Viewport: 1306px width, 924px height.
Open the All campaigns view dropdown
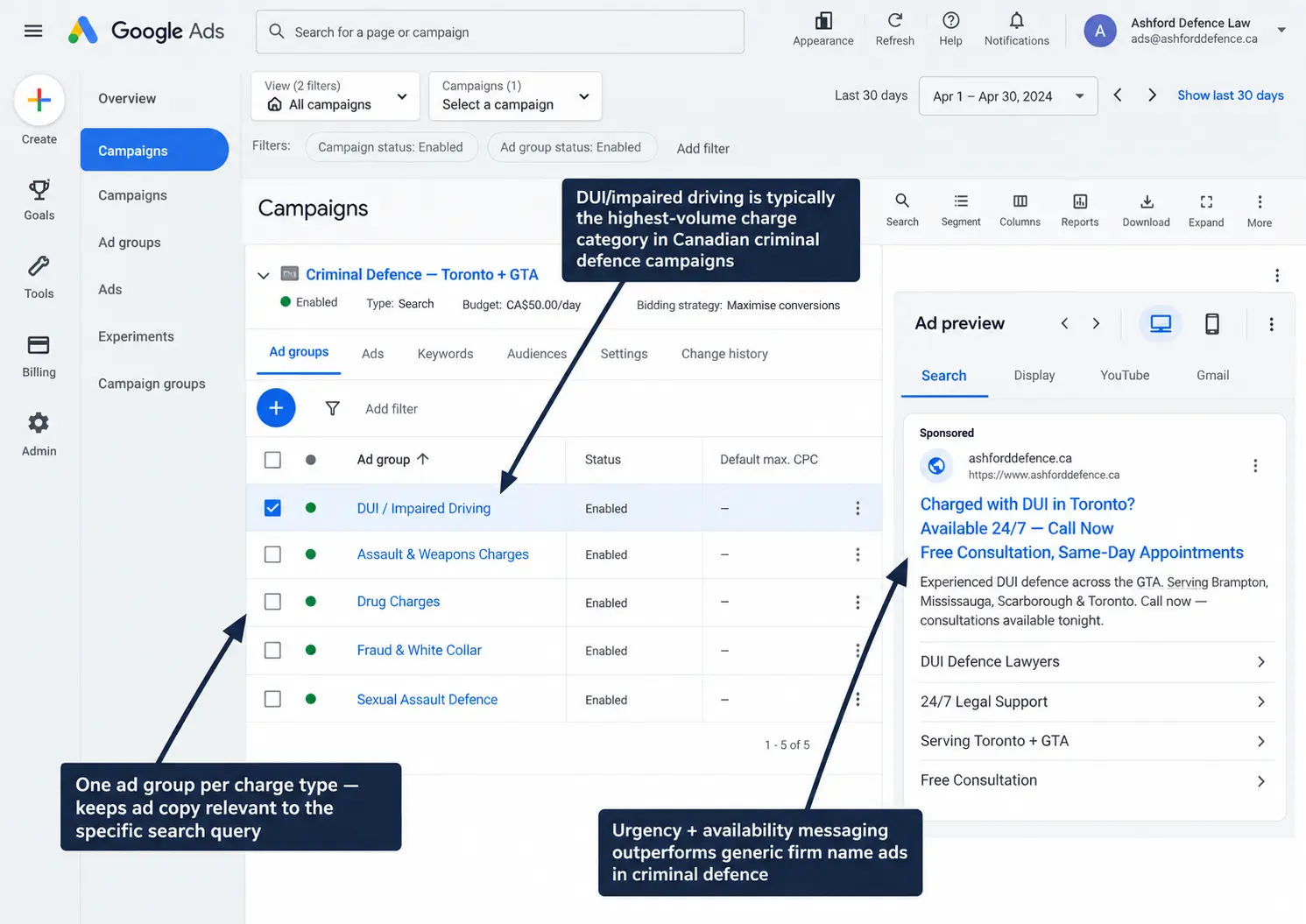[x=335, y=95]
